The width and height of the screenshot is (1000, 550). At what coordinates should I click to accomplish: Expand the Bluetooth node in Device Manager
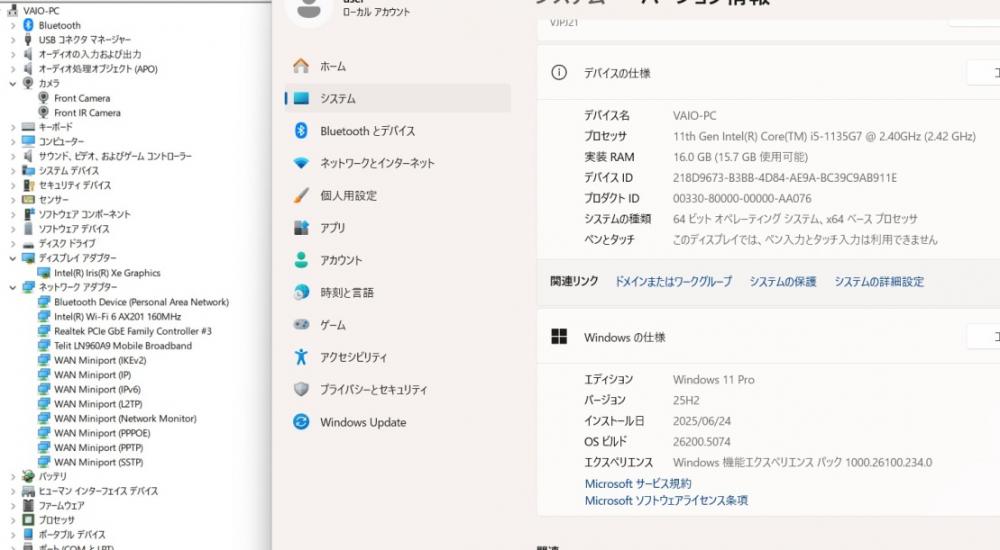[13, 26]
